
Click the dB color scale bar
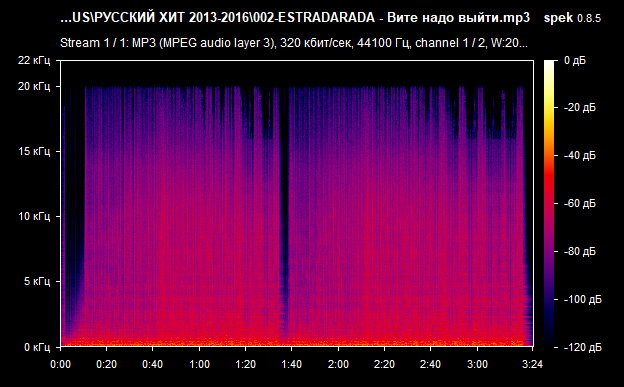[549, 203]
